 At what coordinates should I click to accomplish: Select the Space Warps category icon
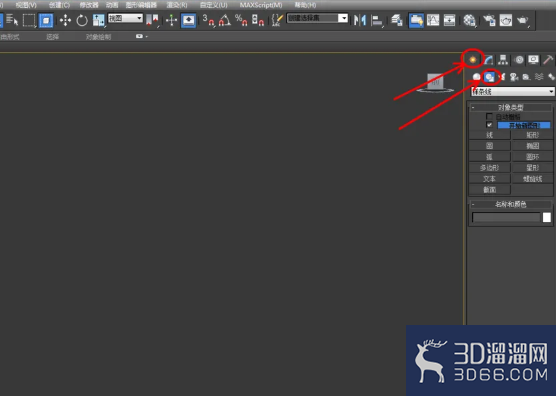click(x=539, y=77)
